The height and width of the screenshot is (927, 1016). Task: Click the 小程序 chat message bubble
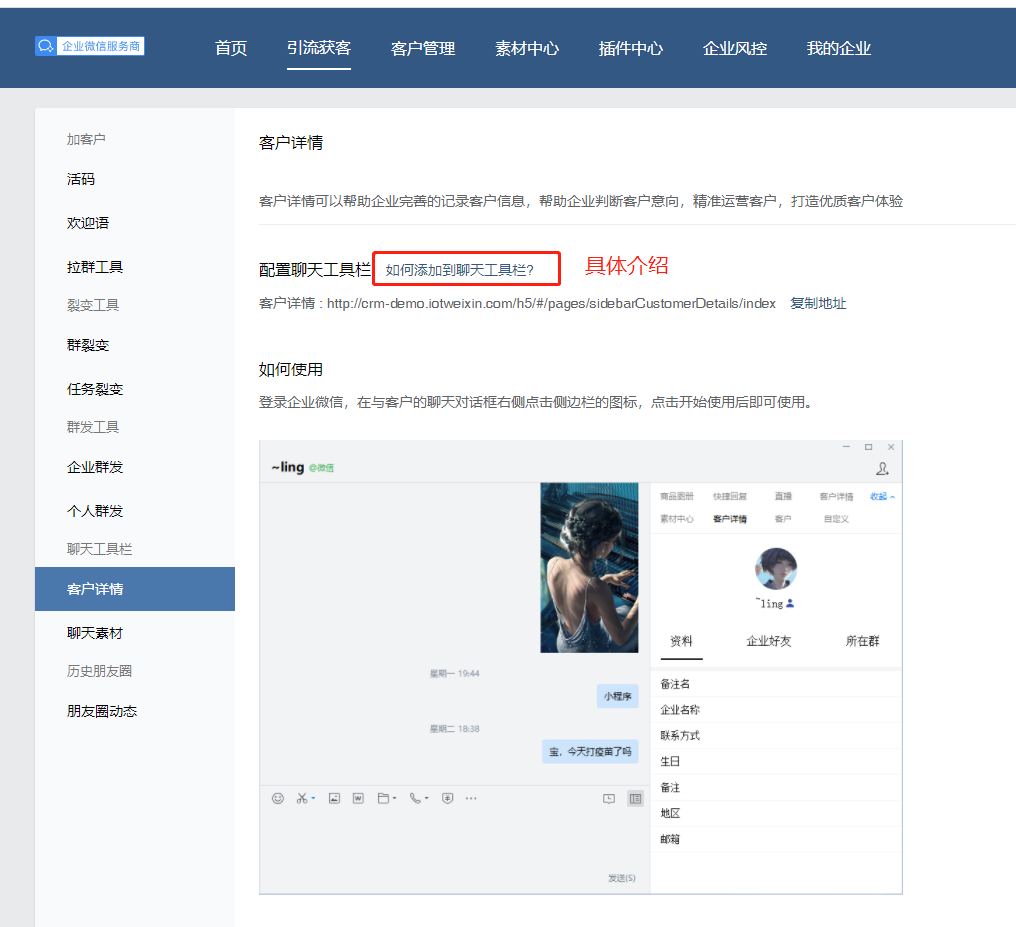(x=618, y=696)
